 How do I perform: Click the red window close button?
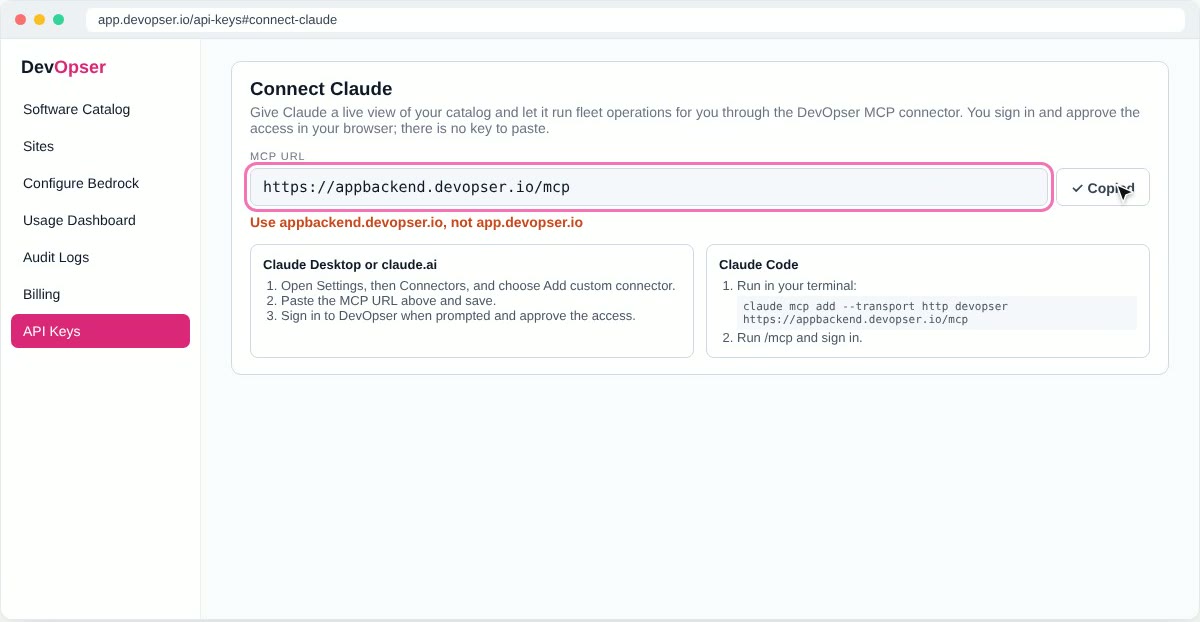point(20,19)
